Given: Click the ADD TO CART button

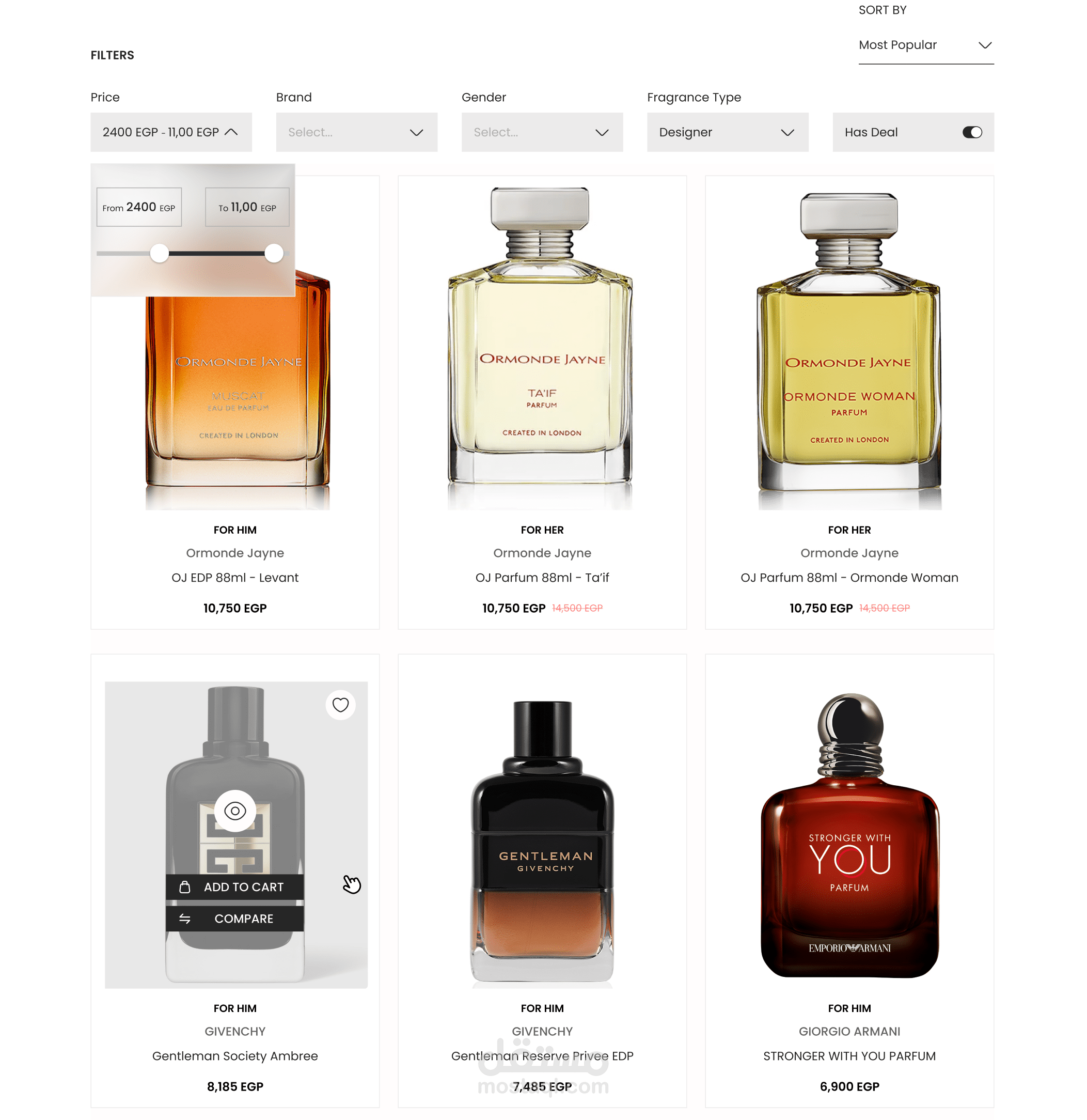Looking at the screenshot, I should click(235, 886).
